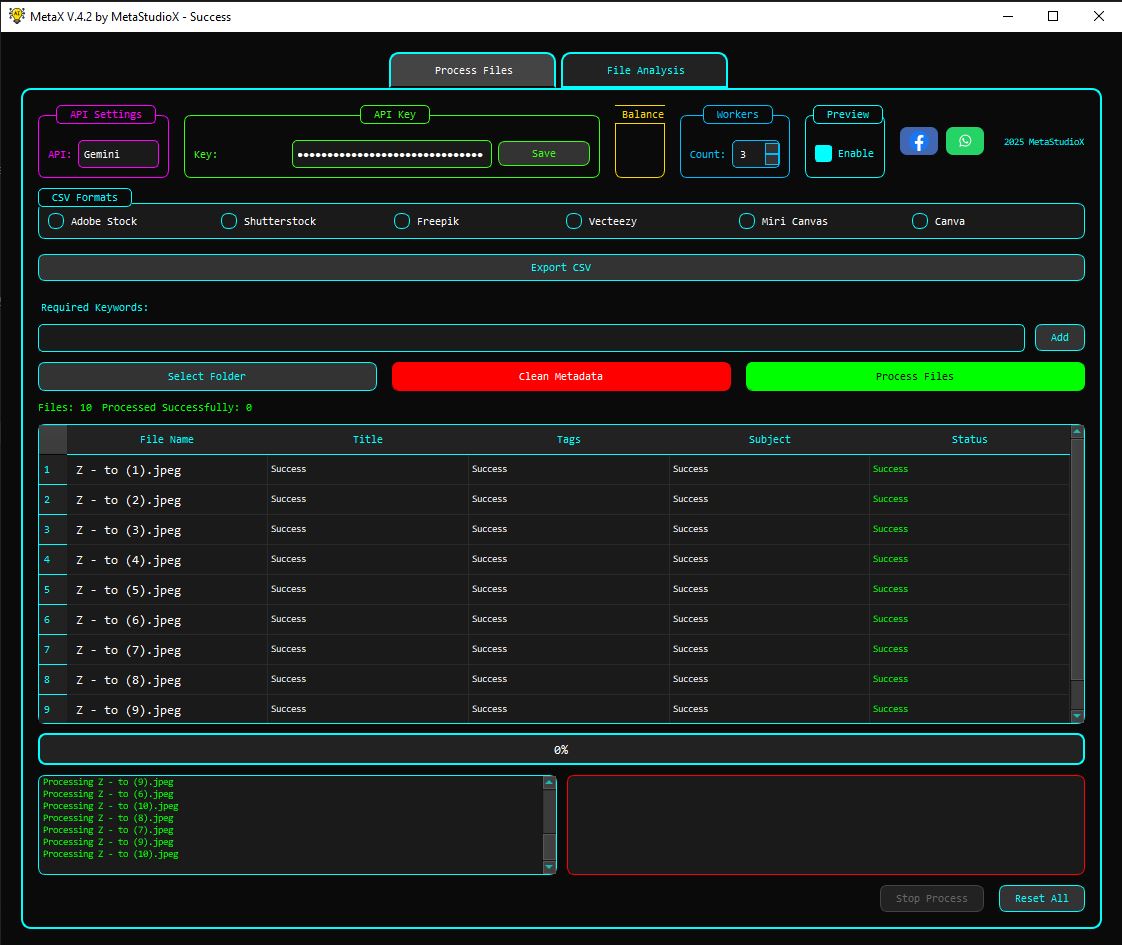Select the Freepik CSV format
1122x945 pixels.
402,221
